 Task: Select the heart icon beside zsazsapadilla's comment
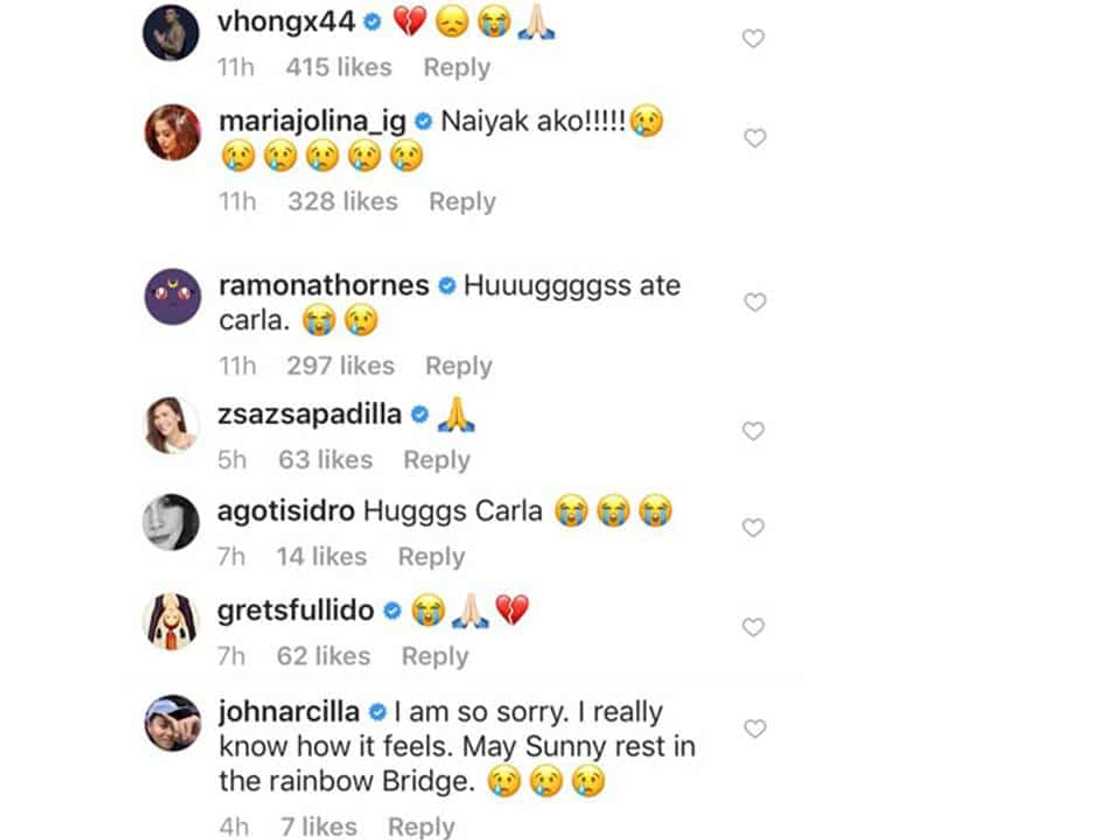[x=753, y=430]
